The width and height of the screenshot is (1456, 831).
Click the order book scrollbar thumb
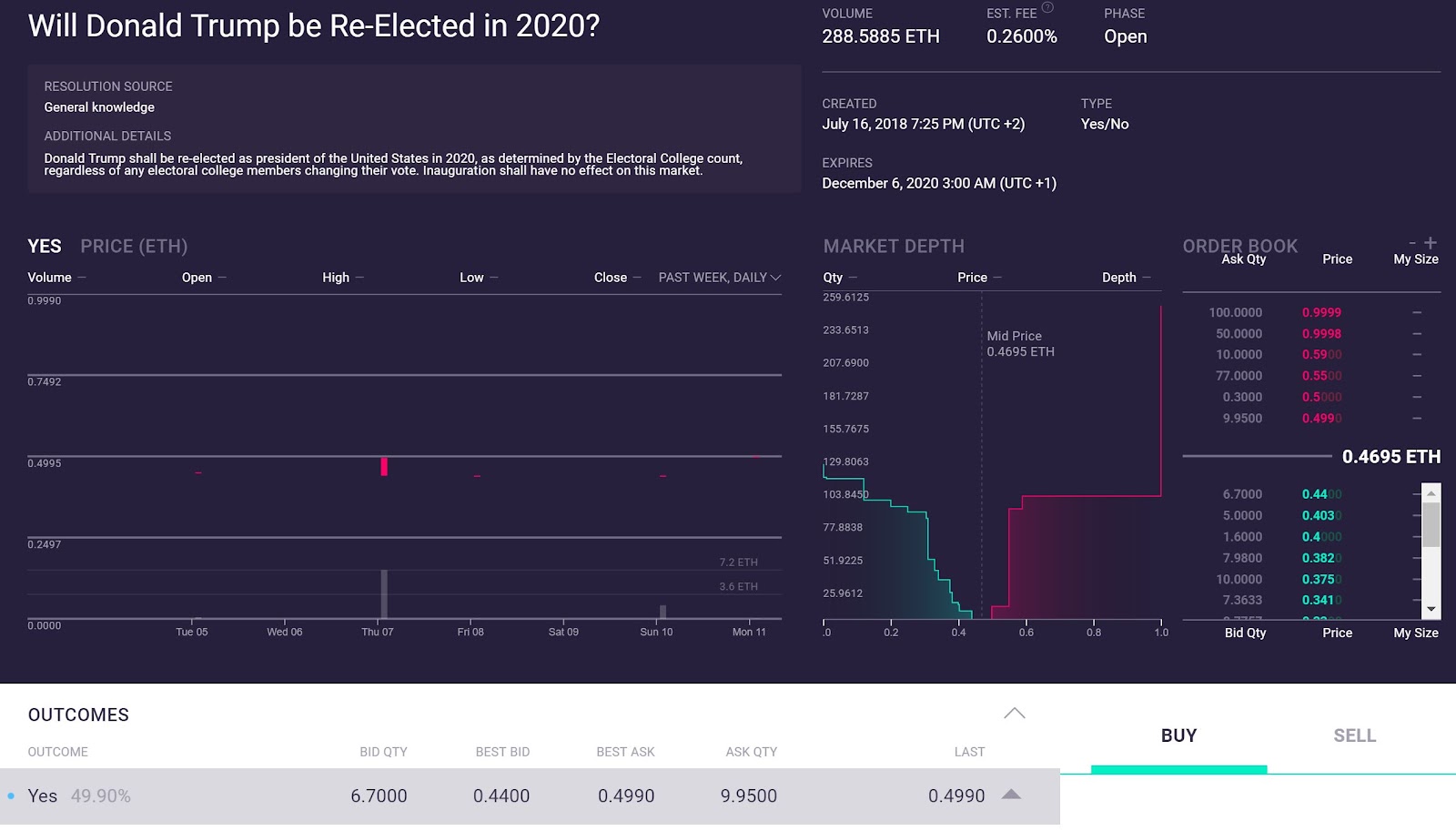tap(1431, 523)
